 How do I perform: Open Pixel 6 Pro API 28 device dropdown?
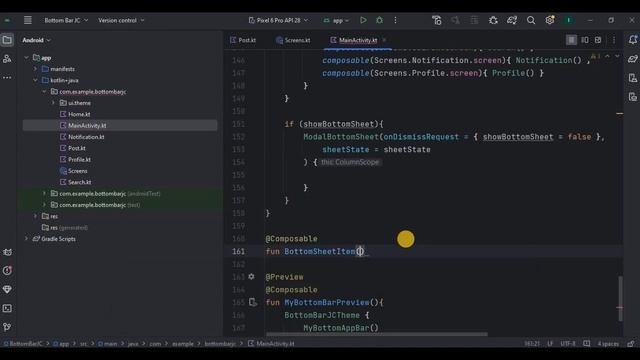278,20
